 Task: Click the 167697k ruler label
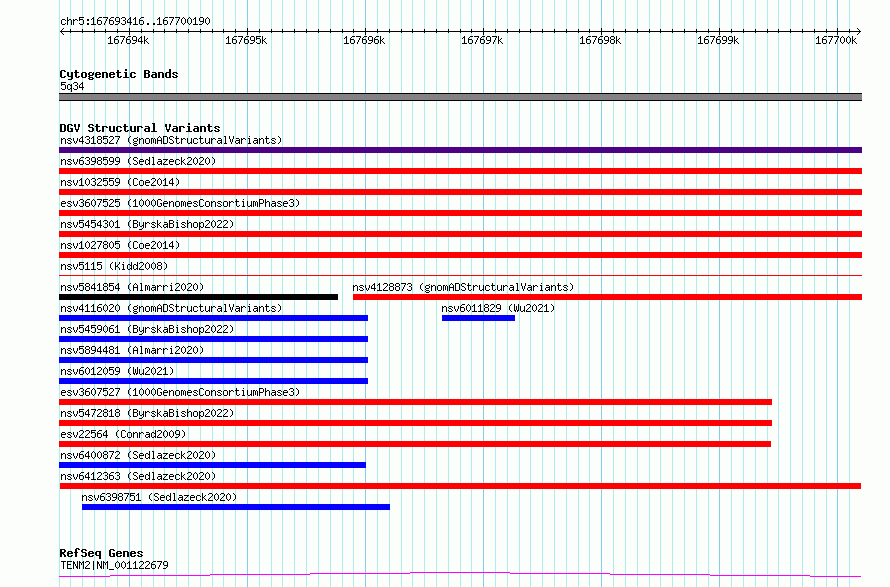tap(482, 40)
